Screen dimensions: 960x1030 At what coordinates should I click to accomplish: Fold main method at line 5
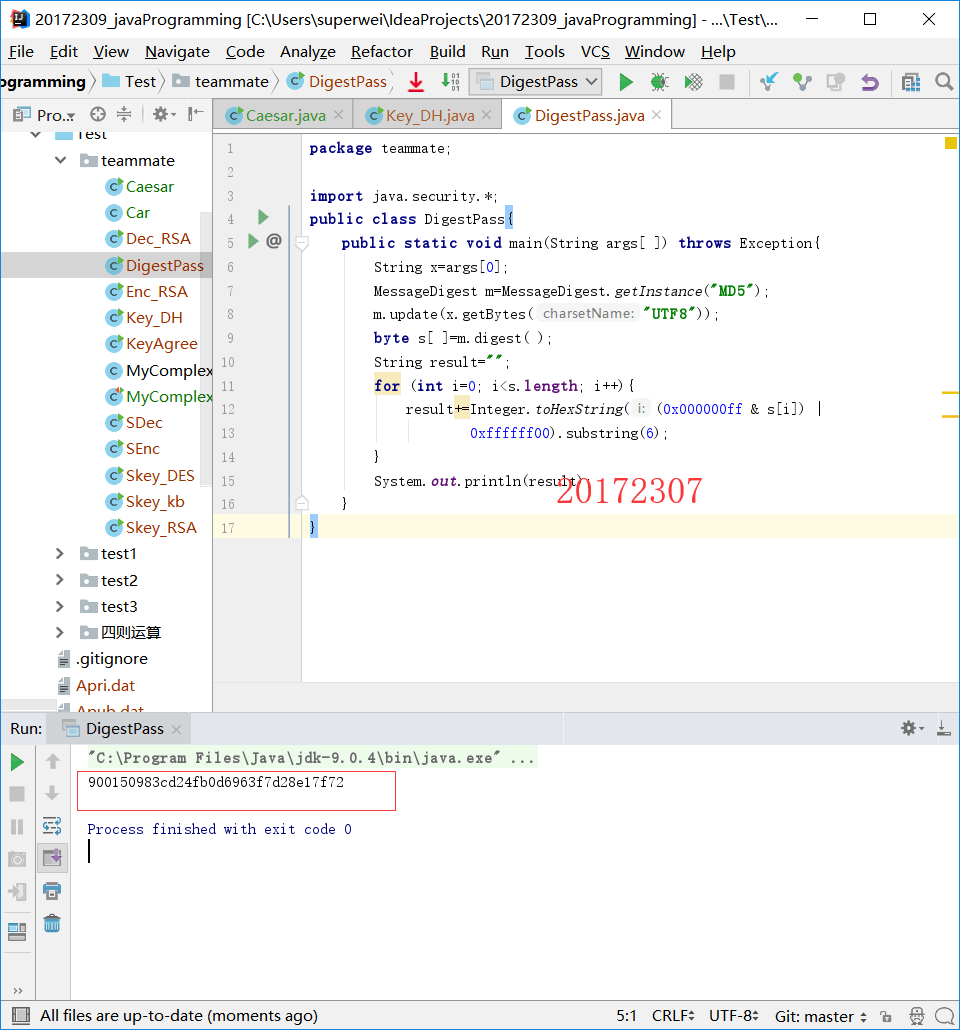(302, 243)
